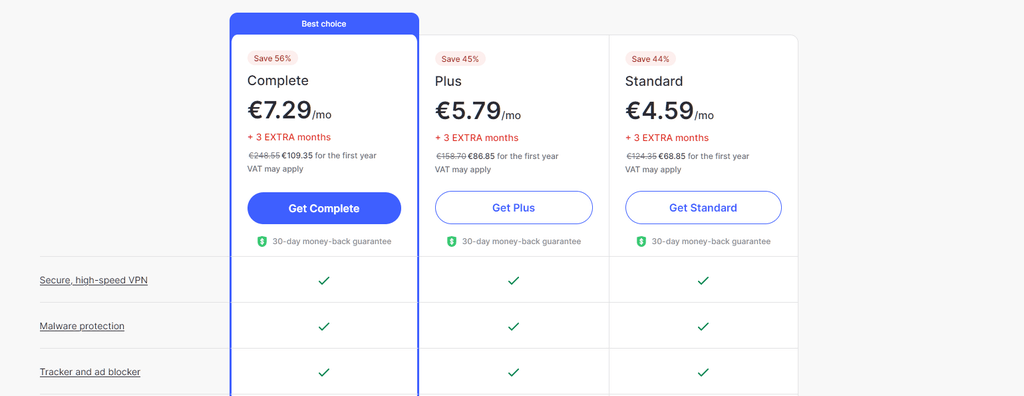1024x396 pixels.
Task: Click the Standard plan Malware protection checkmark
Action: pos(703,326)
